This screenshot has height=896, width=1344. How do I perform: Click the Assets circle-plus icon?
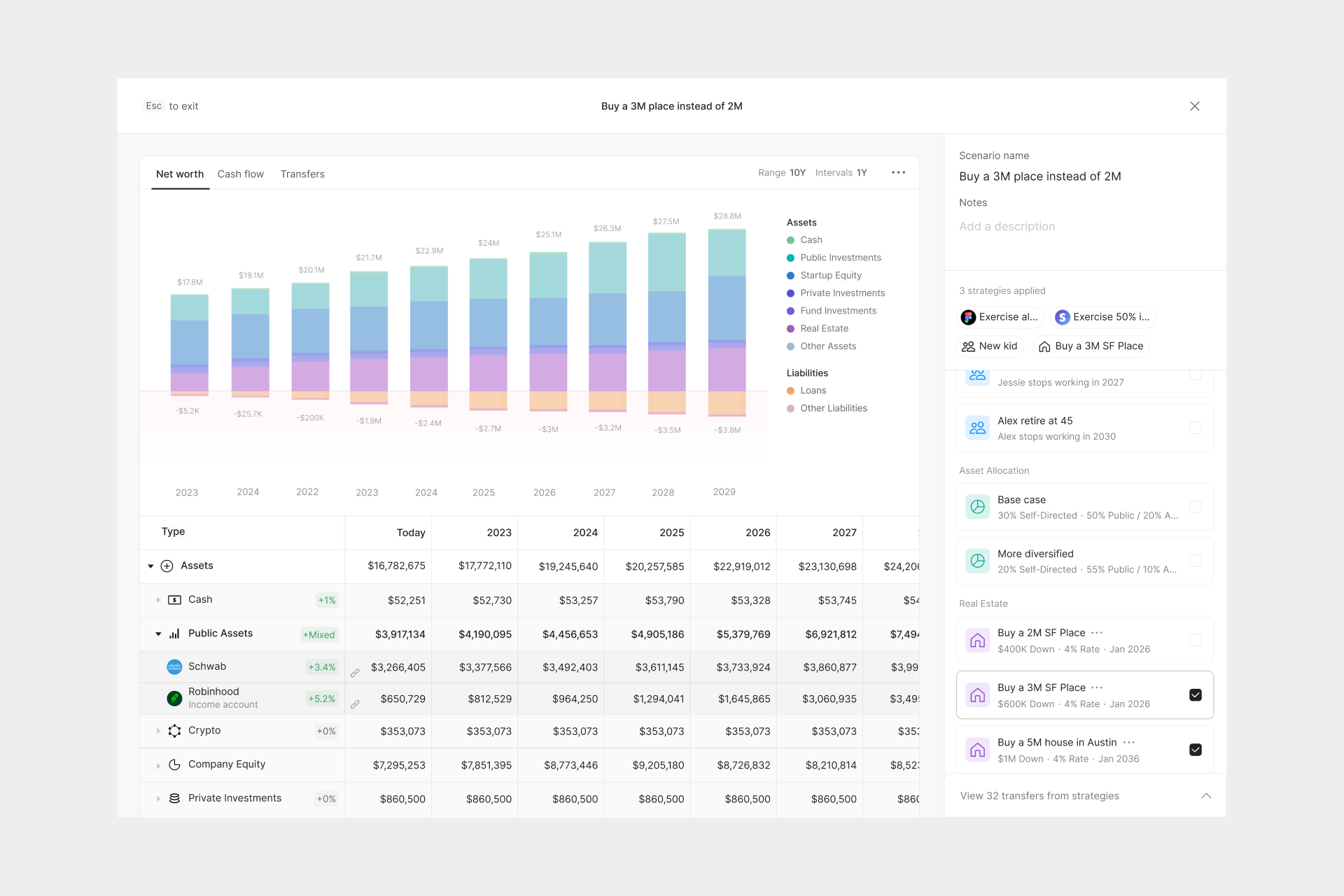click(x=167, y=566)
